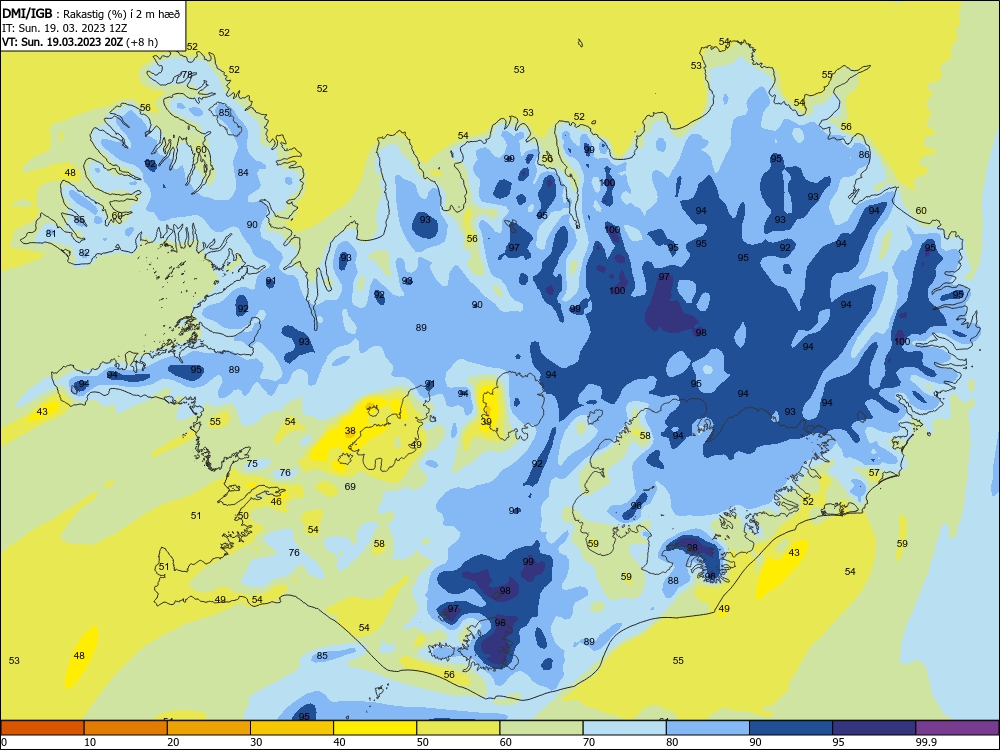Click the 70–80 pale blue legend swatch

click(624, 728)
